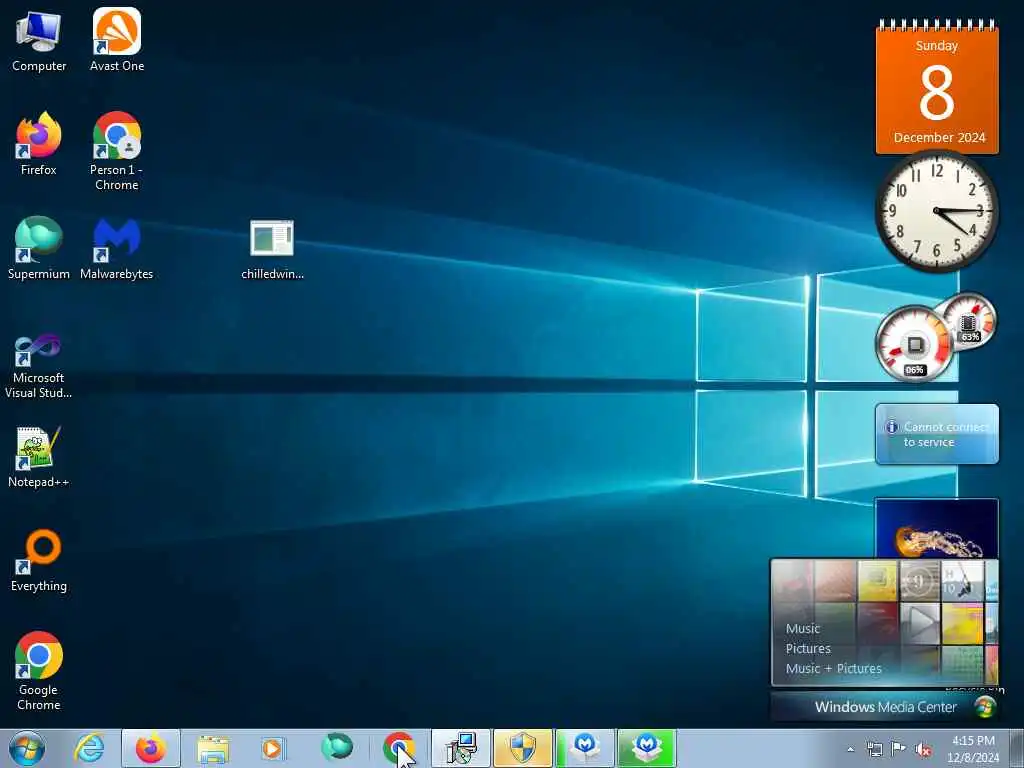The width and height of the screenshot is (1024, 768).
Task: Select the Firefox desktop shortcut
Action: [x=39, y=144]
